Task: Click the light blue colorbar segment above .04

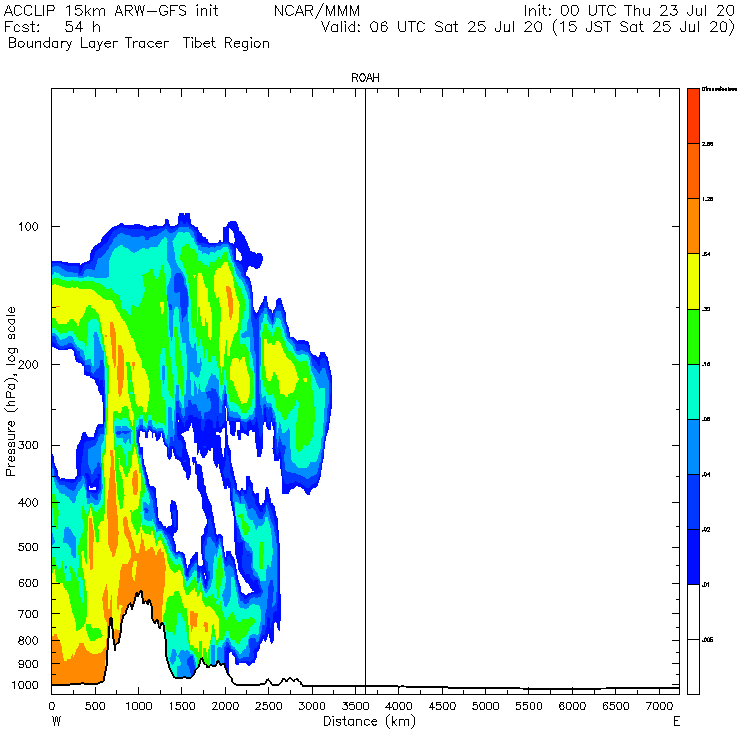Action: coord(693,447)
